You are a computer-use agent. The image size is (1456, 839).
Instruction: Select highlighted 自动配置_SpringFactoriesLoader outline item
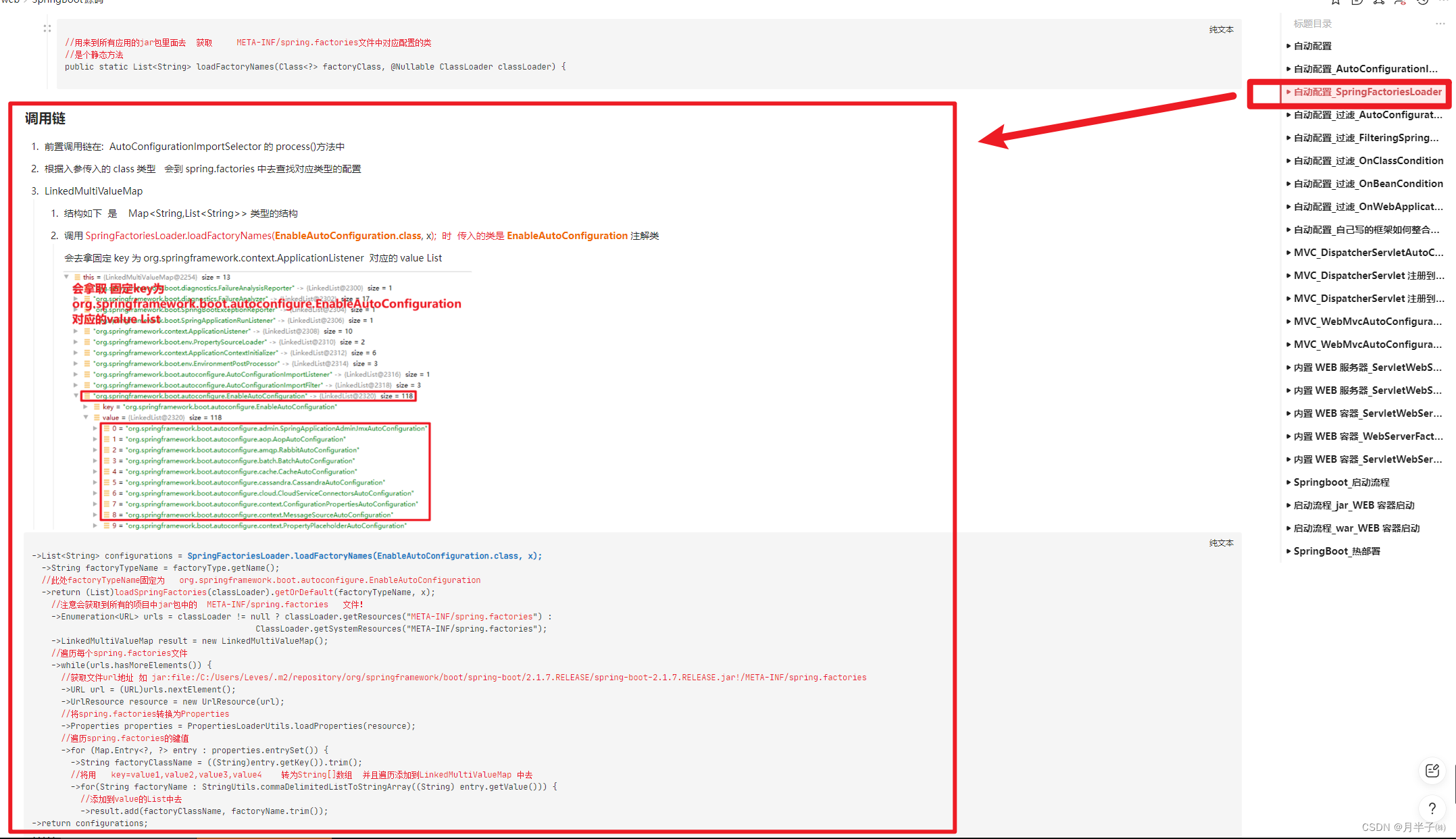(1367, 92)
